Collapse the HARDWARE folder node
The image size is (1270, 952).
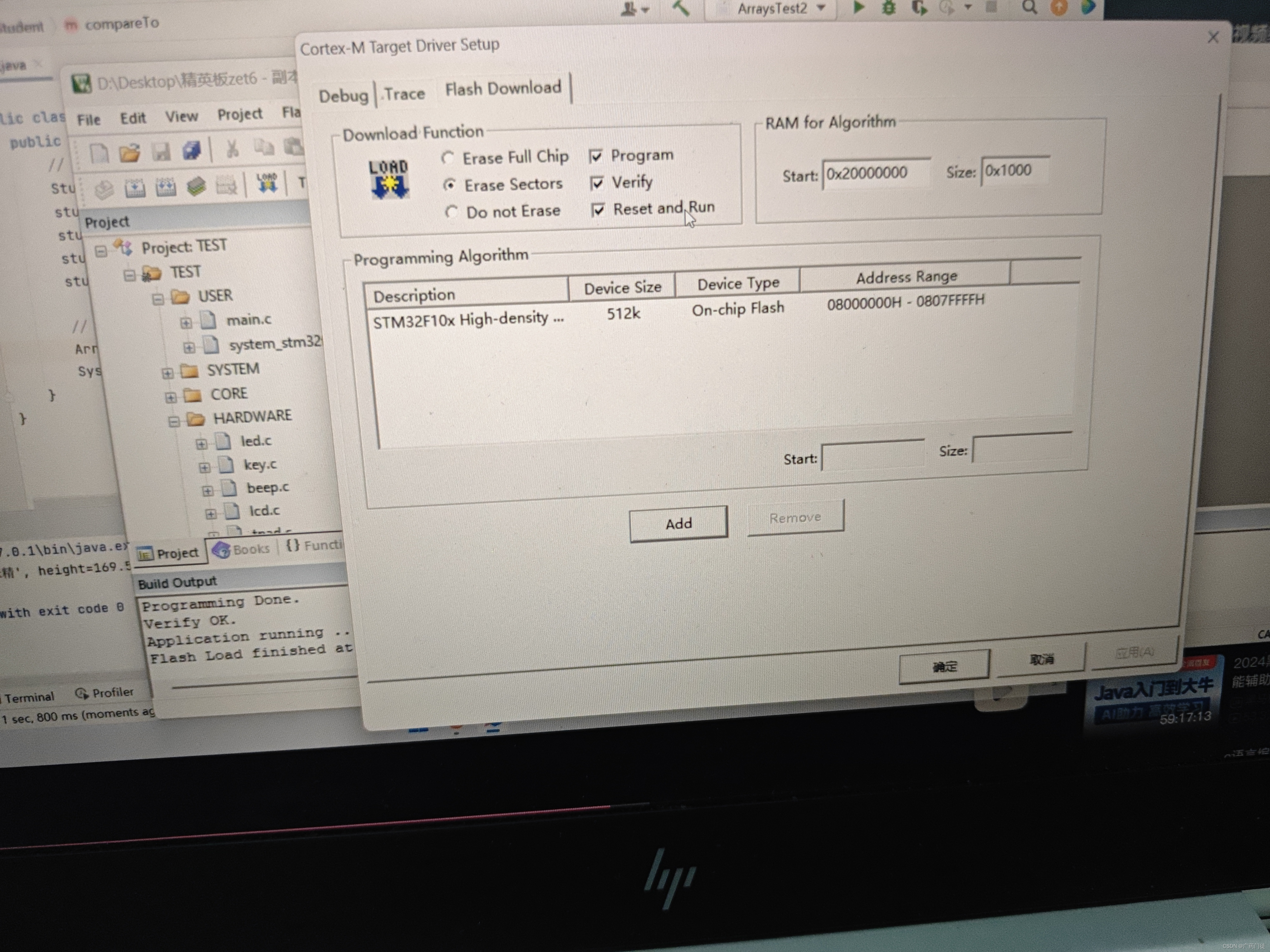click(173, 422)
